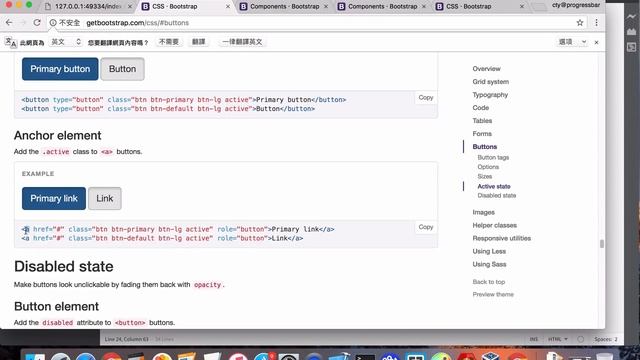Click the opacity code label
Image resolution: width=640 pixels, height=360 pixels.
[x=207, y=285]
